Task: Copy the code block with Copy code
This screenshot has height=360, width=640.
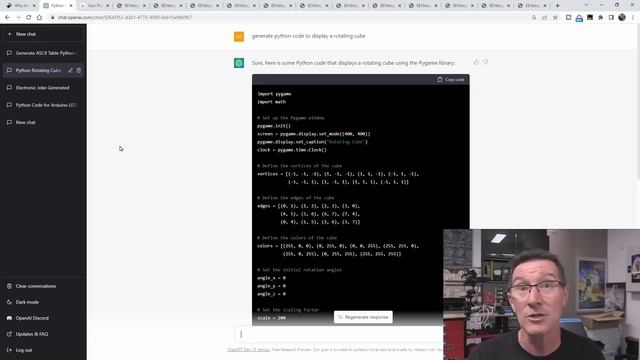Action: pyautogui.click(x=451, y=80)
